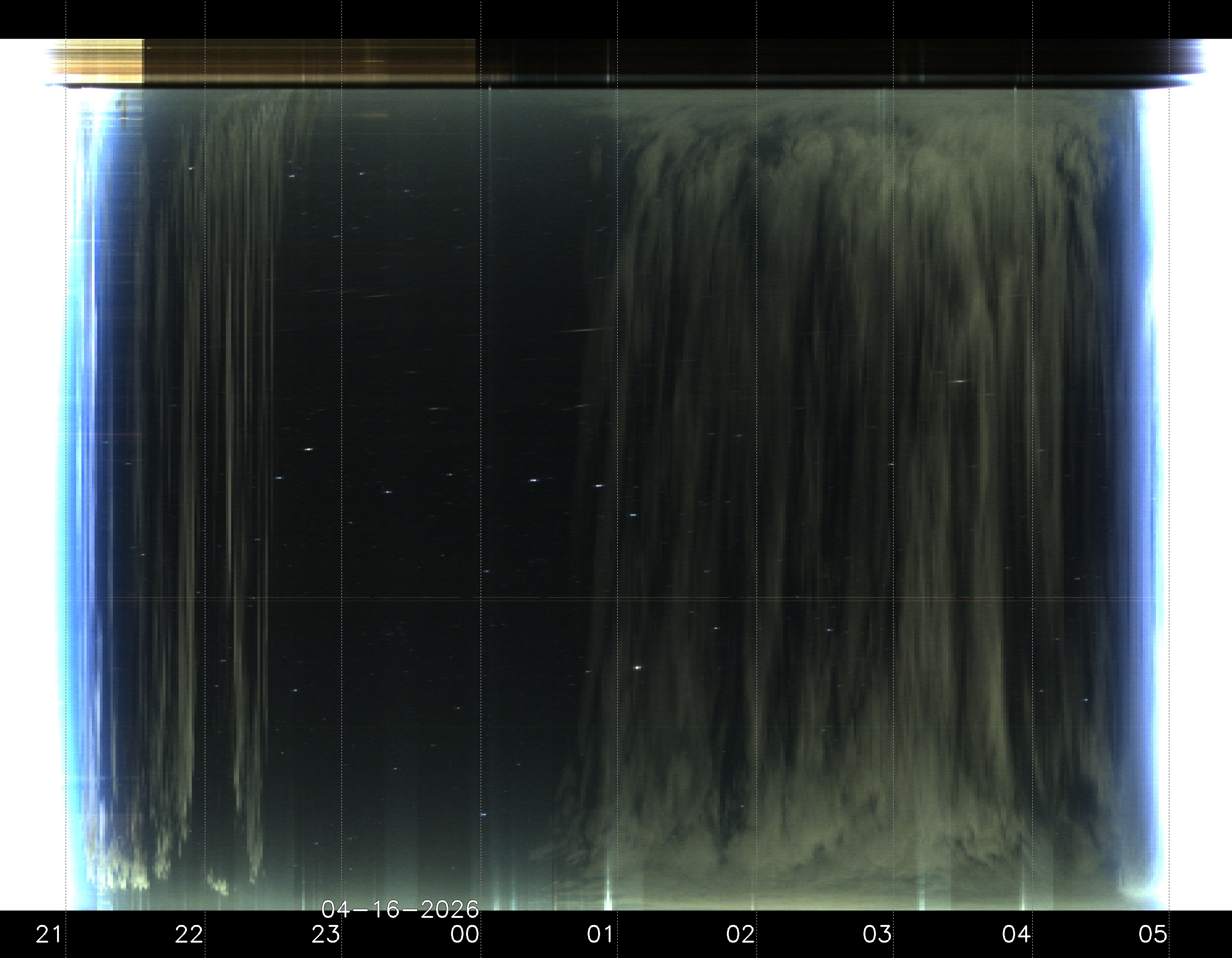Click the 23 hour label
The width and height of the screenshot is (1232, 958).
point(326,935)
